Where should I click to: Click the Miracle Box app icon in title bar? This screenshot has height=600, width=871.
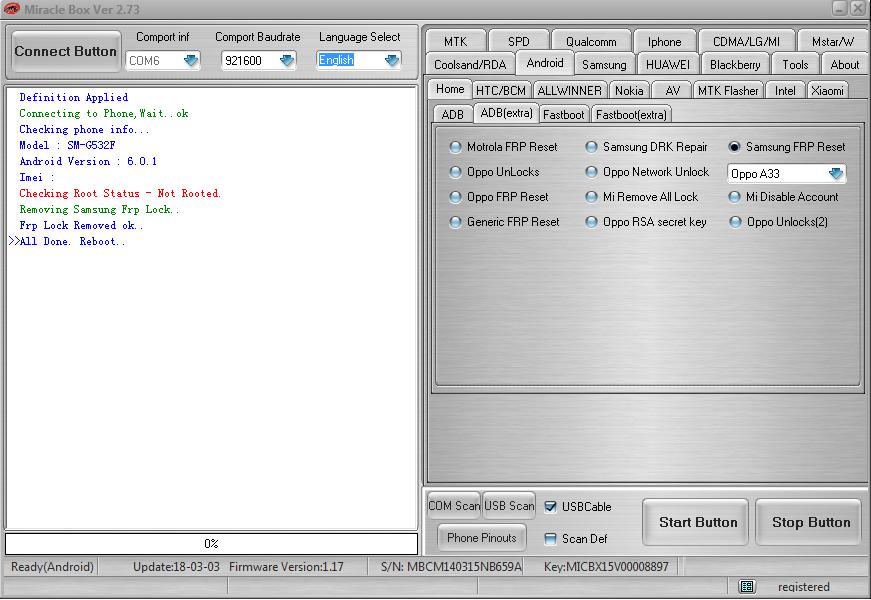coord(11,9)
